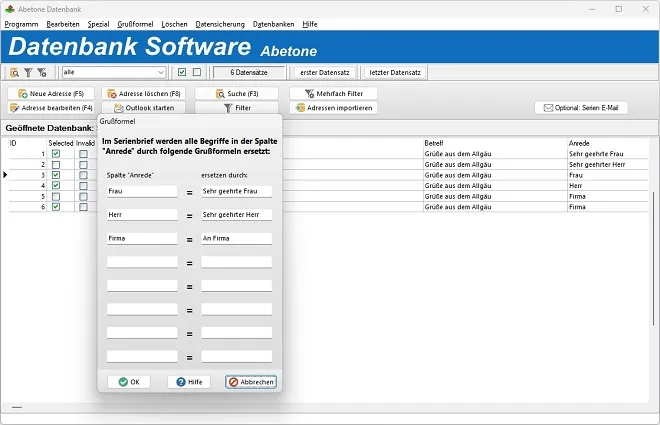Click Abbrechen to cancel the dialog
Screen dimensions: 660x425
[251, 382]
